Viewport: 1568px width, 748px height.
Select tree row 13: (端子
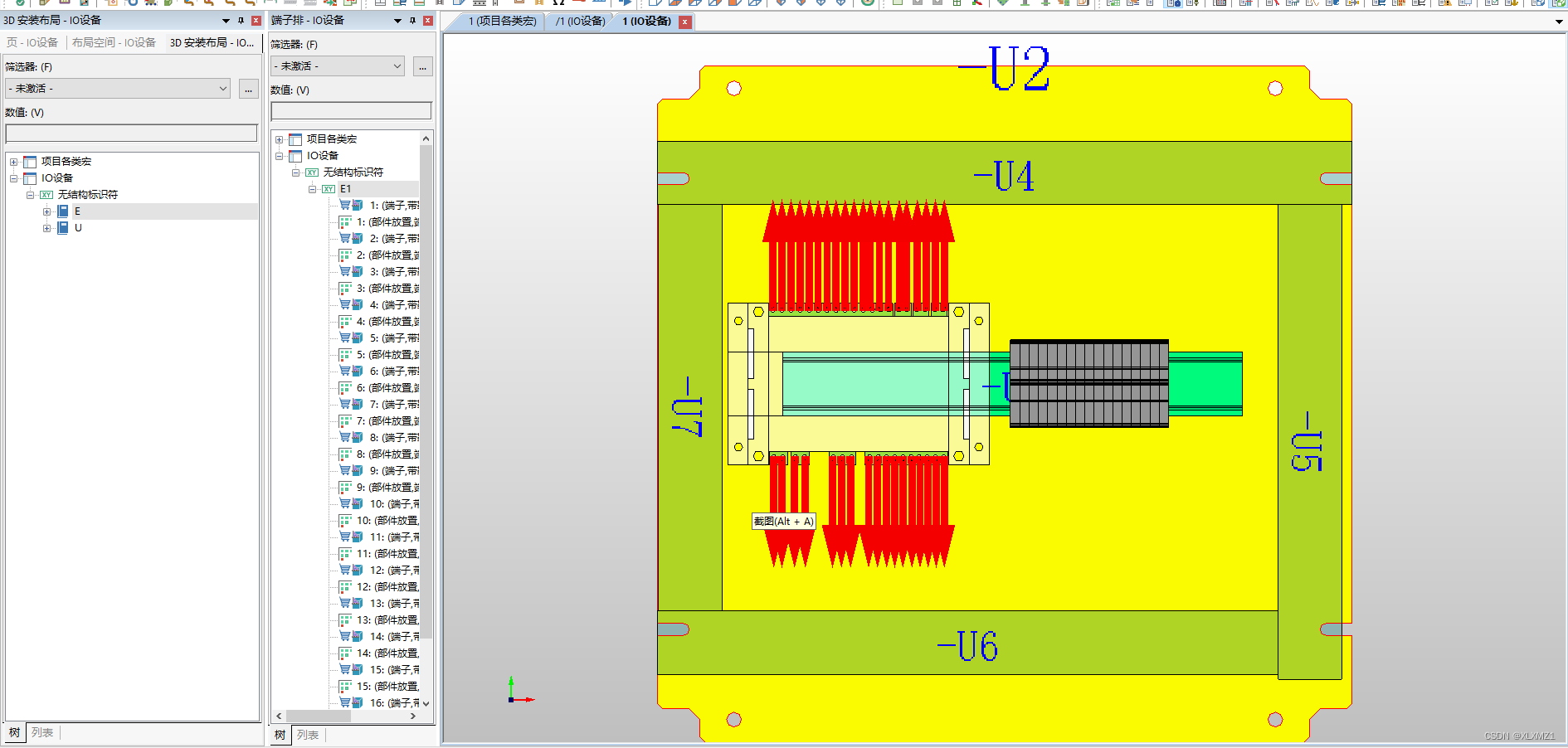pyautogui.click(x=394, y=604)
